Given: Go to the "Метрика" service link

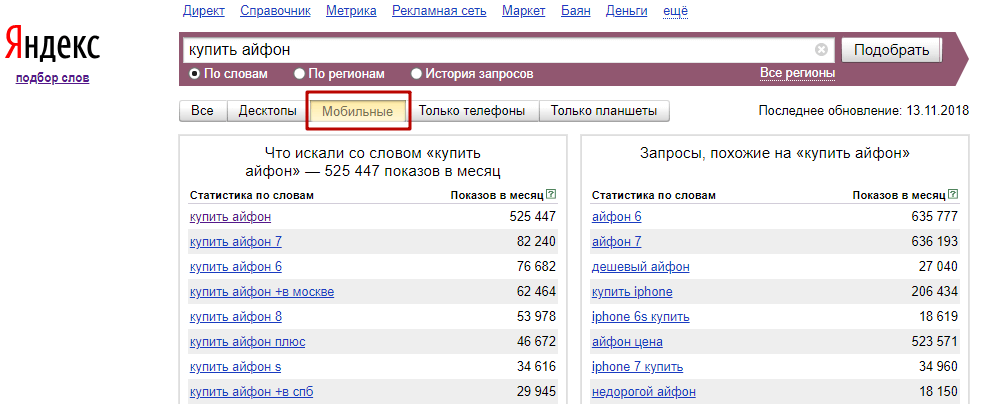Looking at the screenshot, I should click(352, 11).
